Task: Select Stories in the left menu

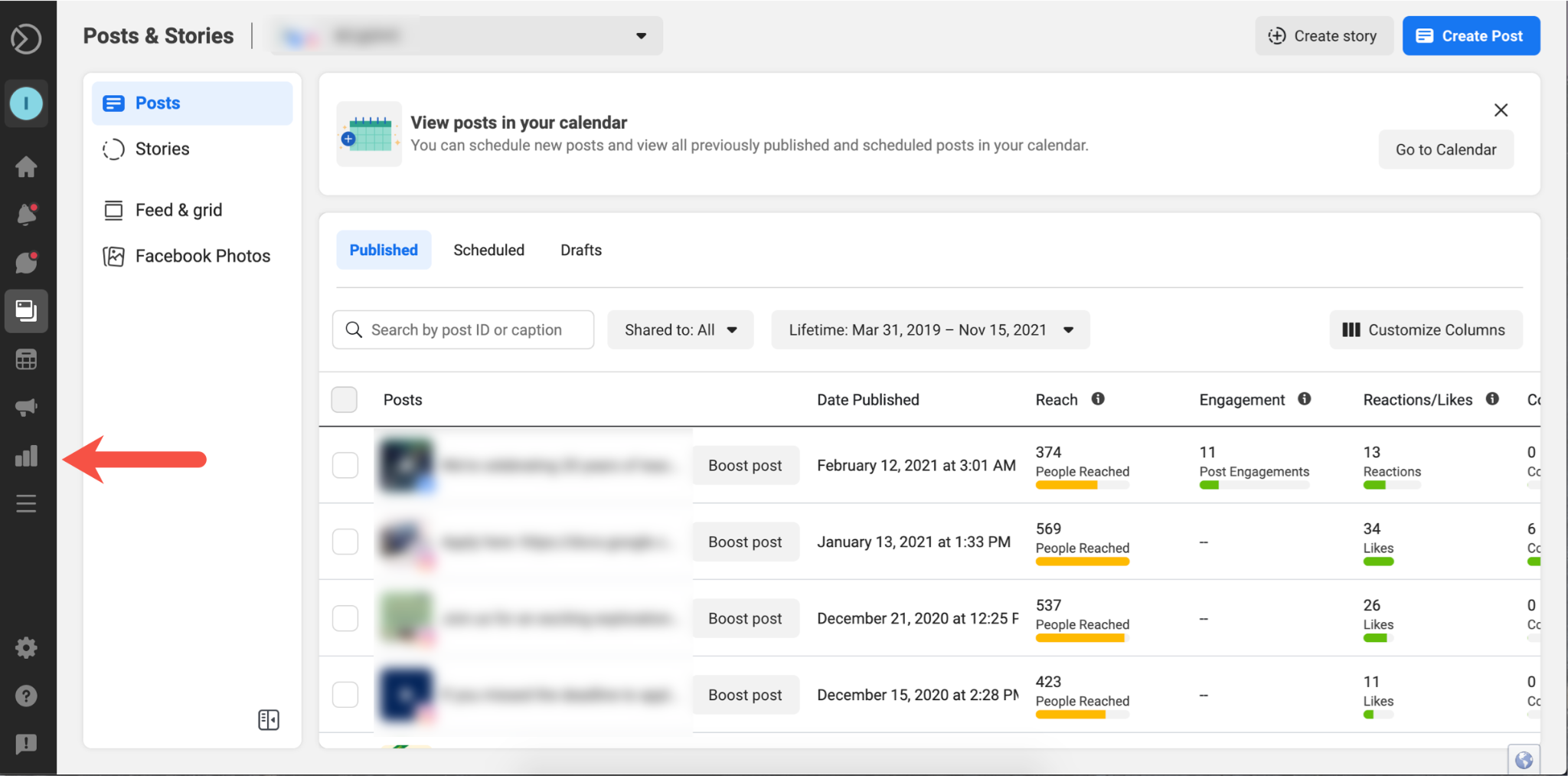Action: (192, 149)
